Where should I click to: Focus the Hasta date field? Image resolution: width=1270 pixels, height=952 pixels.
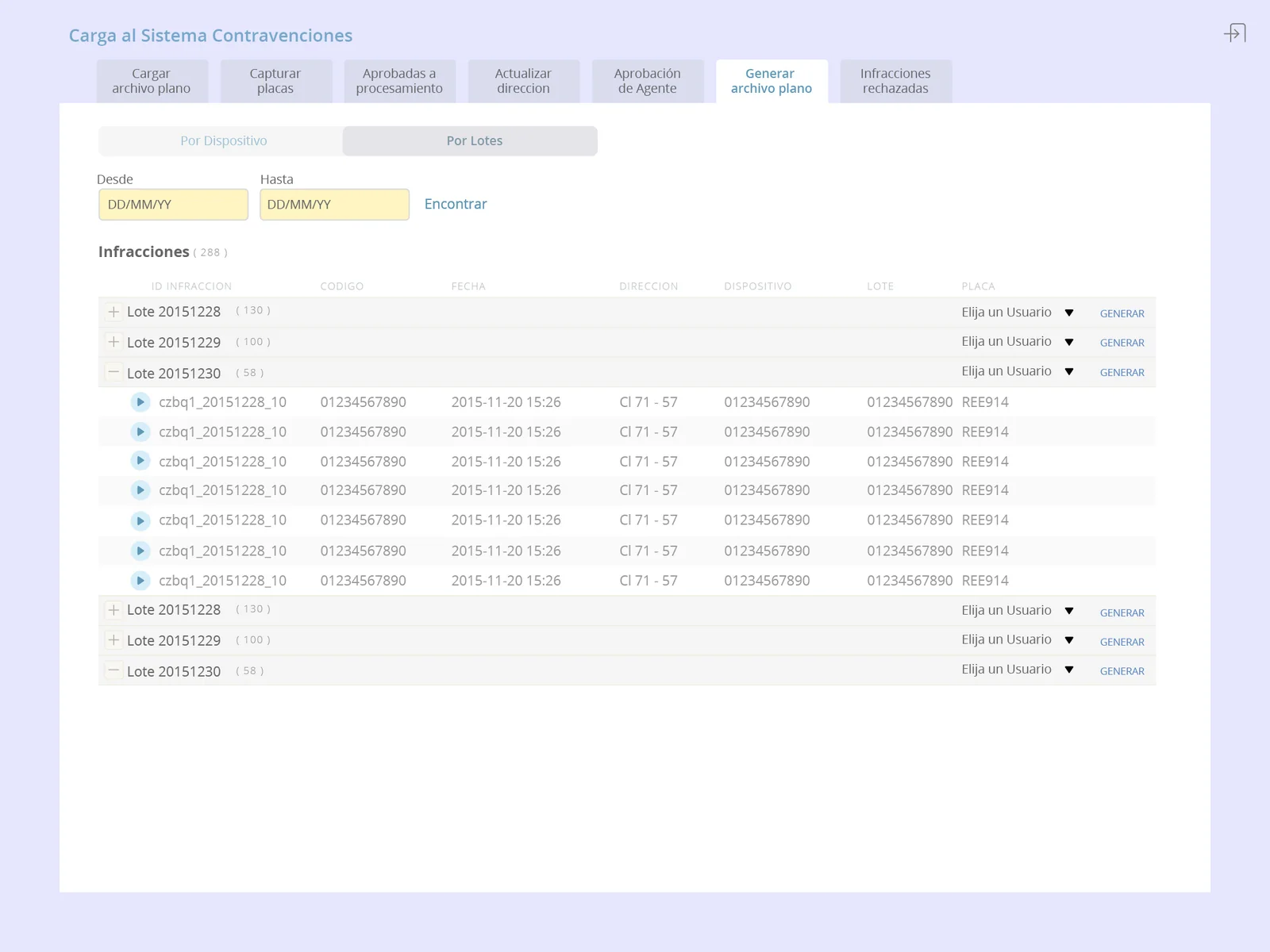click(334, 205)
